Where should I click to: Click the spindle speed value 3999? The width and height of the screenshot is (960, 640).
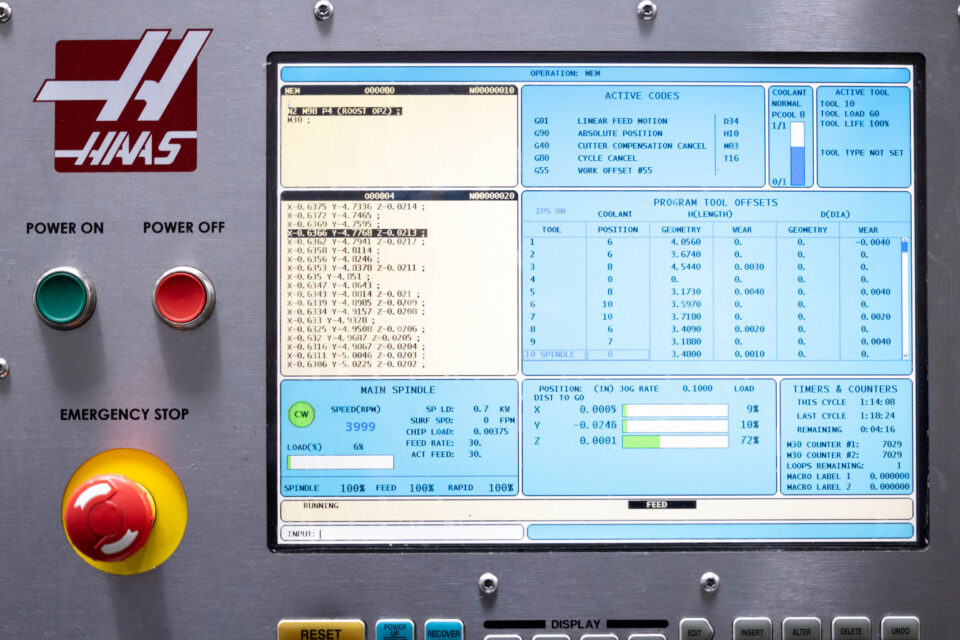[x=360, y=427]
